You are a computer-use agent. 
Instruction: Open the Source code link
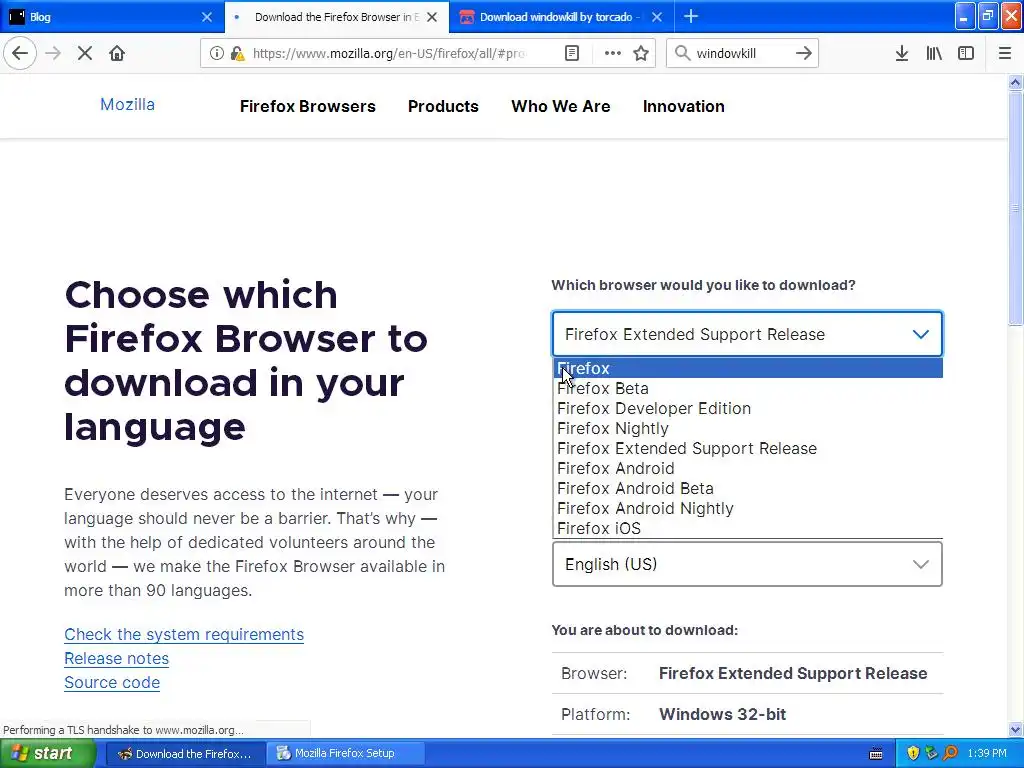point(112,682)
